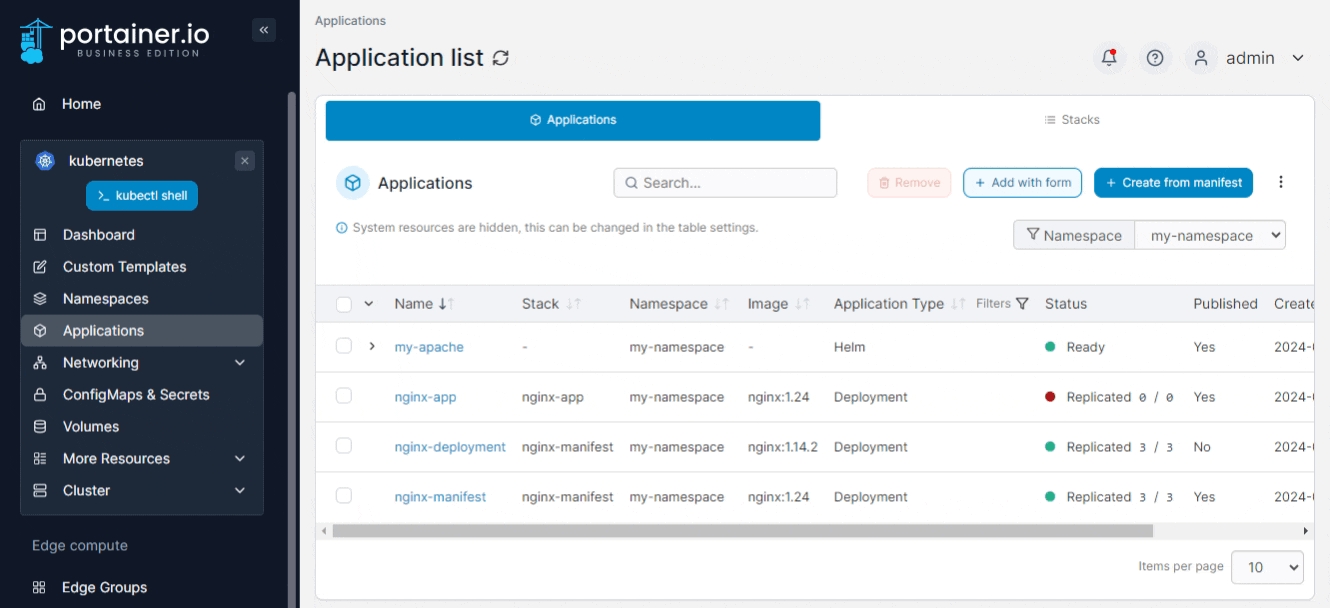Open the my-namespace dropdown filter
Image resolution: width=1330 pixels, height=608 pixels.
tap(1210, 235)
